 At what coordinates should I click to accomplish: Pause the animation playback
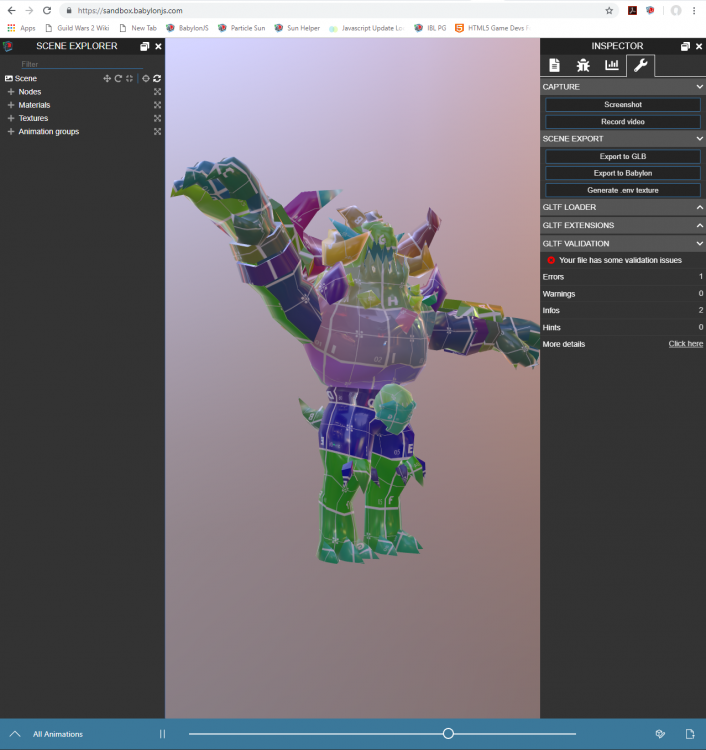162,734
